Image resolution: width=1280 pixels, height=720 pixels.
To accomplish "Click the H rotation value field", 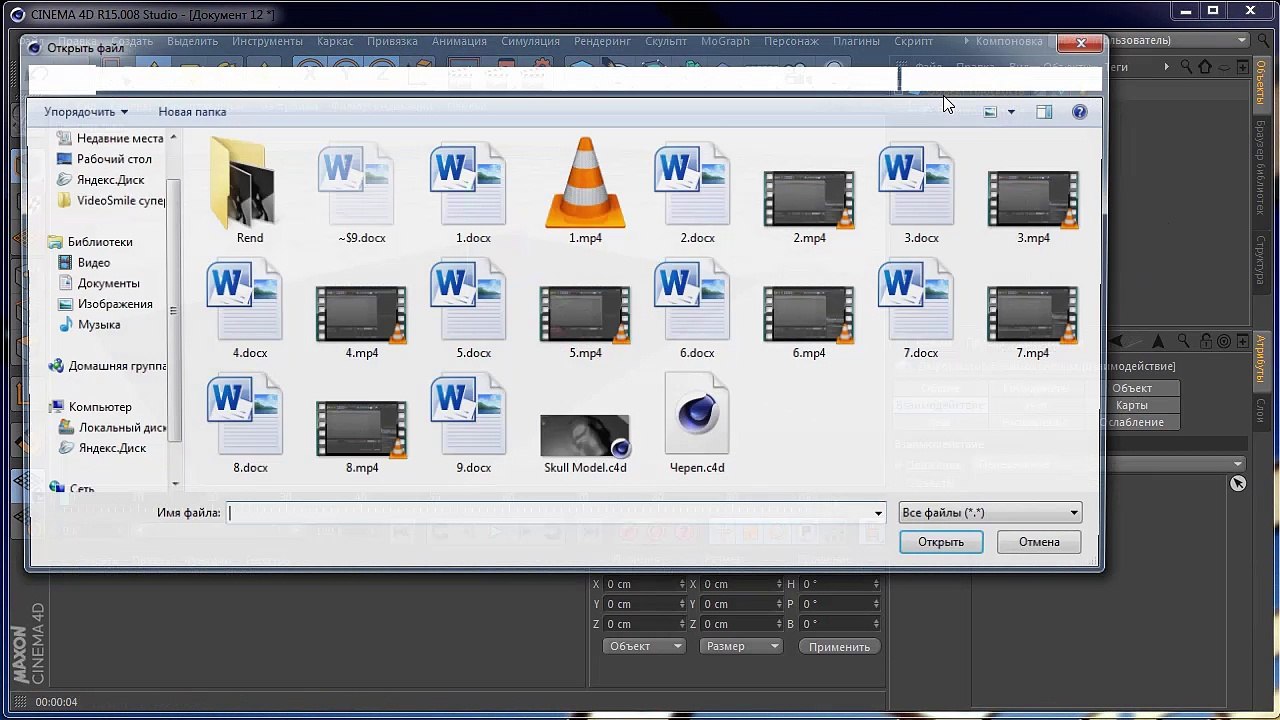I will [x=838, y=584].
